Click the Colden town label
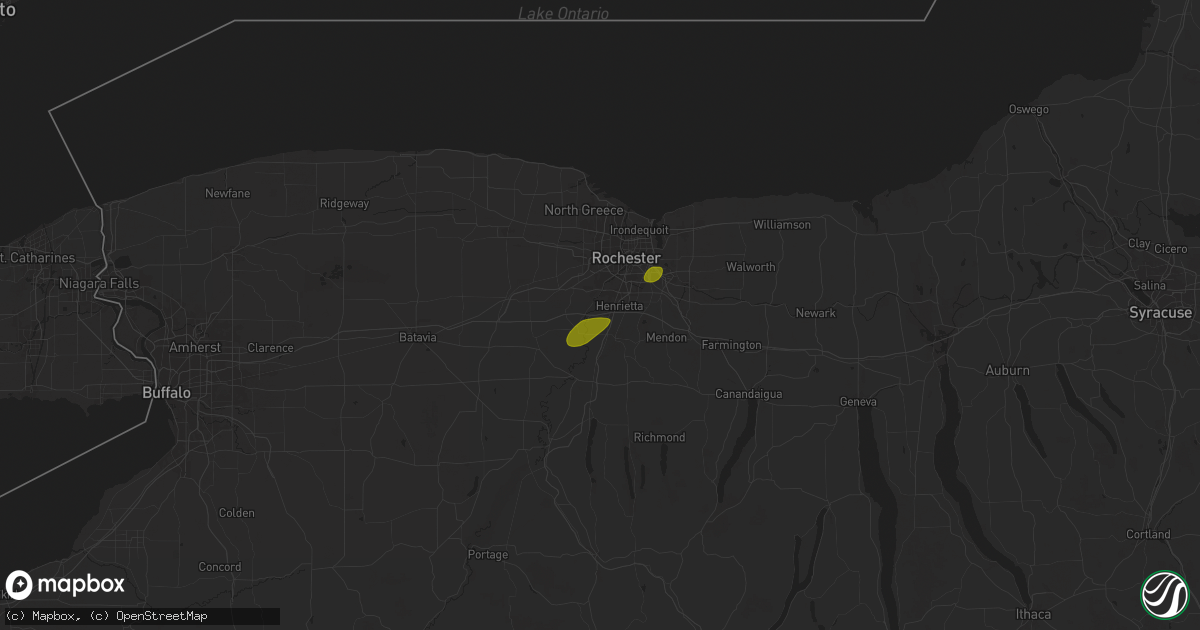 (237, 513)
